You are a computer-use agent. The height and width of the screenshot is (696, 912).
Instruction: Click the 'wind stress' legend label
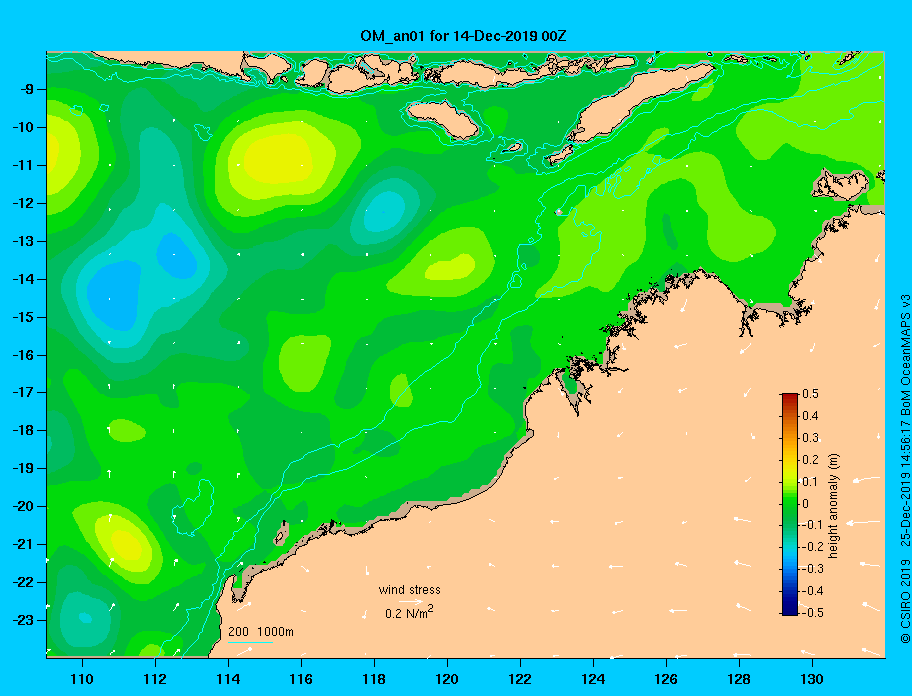pyautogui.click(x=409, y=590)
